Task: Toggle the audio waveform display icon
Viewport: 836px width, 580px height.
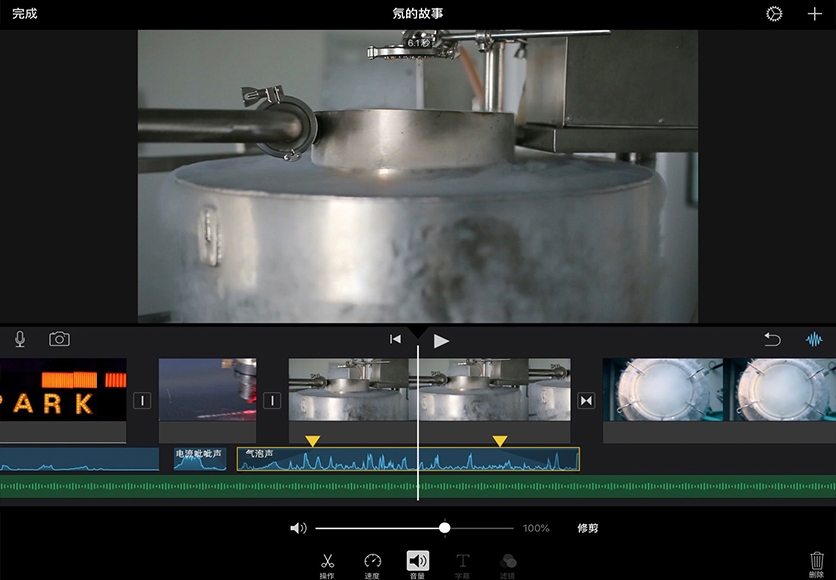Action: pos(815,340)
